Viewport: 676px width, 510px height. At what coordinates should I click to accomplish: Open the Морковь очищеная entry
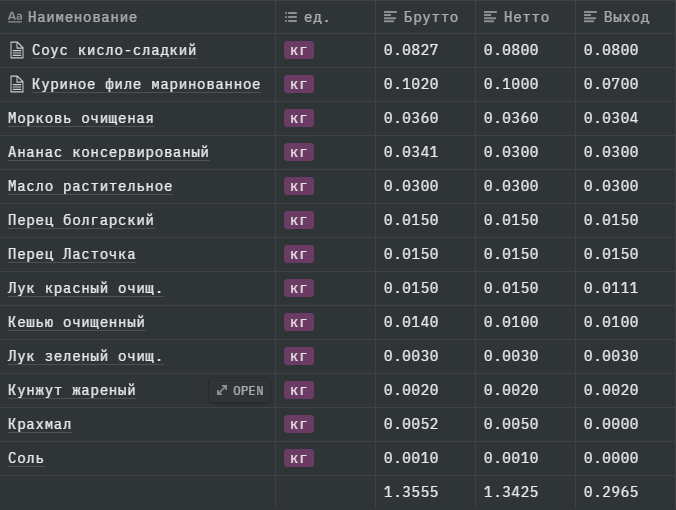pos(81,118)
